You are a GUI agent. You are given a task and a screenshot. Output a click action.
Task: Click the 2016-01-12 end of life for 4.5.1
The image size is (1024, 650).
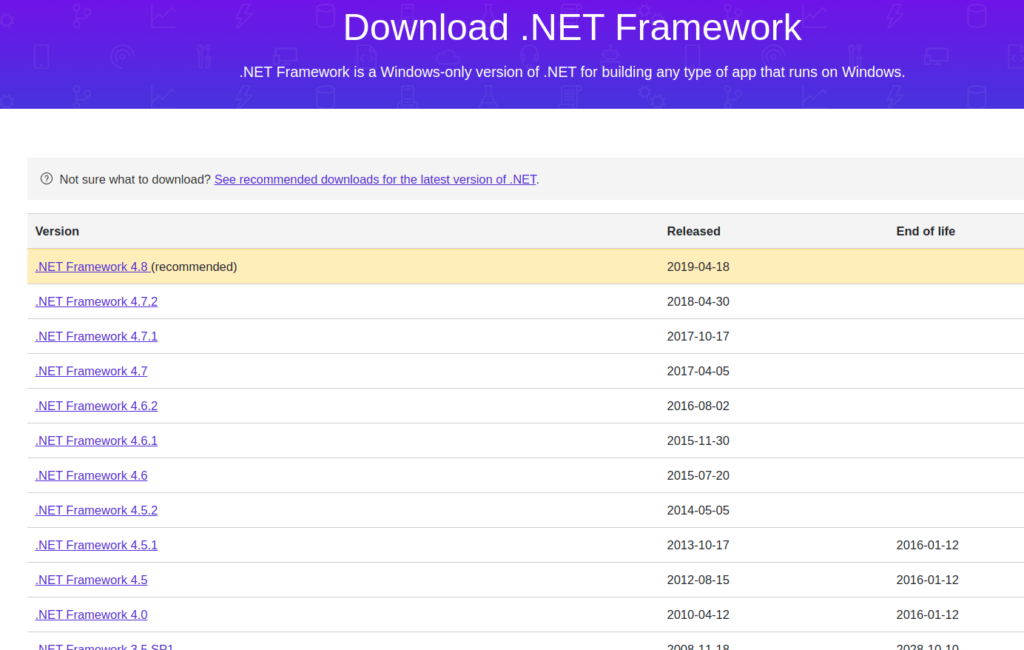(927, 546)
